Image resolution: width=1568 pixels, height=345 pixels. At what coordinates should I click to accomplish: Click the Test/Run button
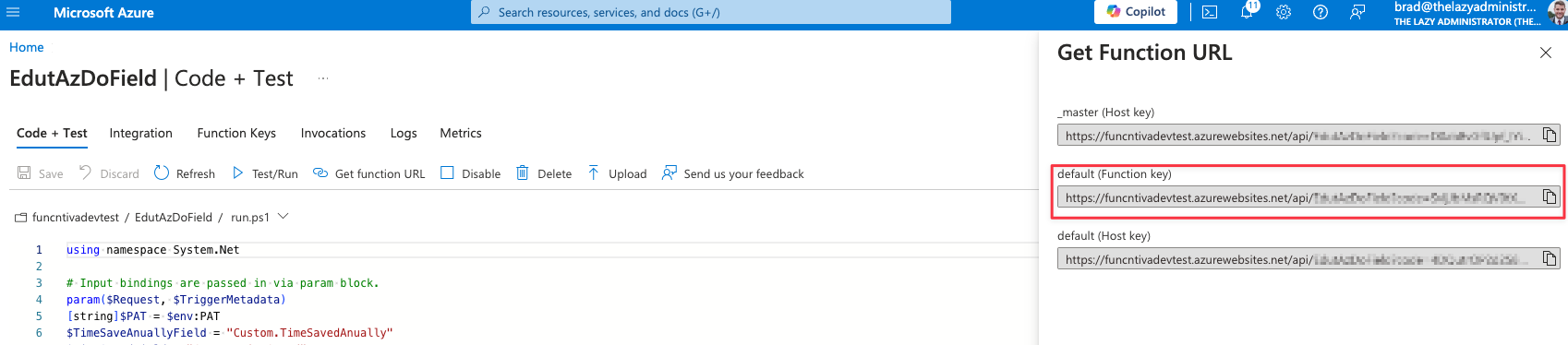pos(265,173)
